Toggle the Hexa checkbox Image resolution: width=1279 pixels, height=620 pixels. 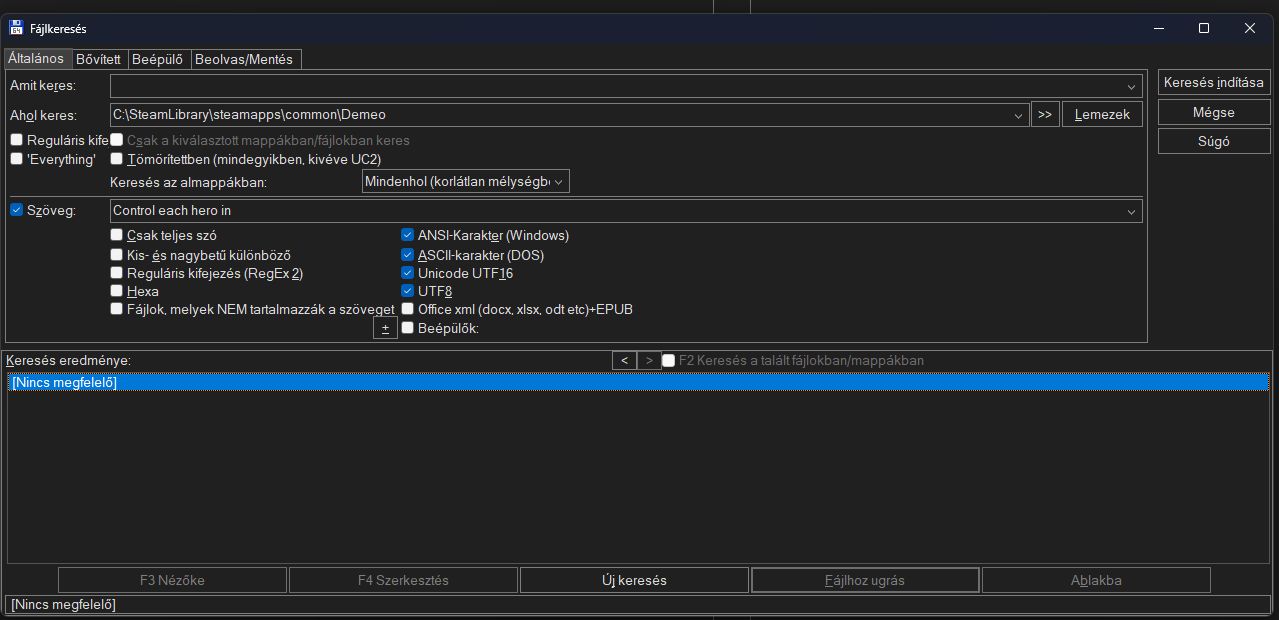[x=117, y=291]
